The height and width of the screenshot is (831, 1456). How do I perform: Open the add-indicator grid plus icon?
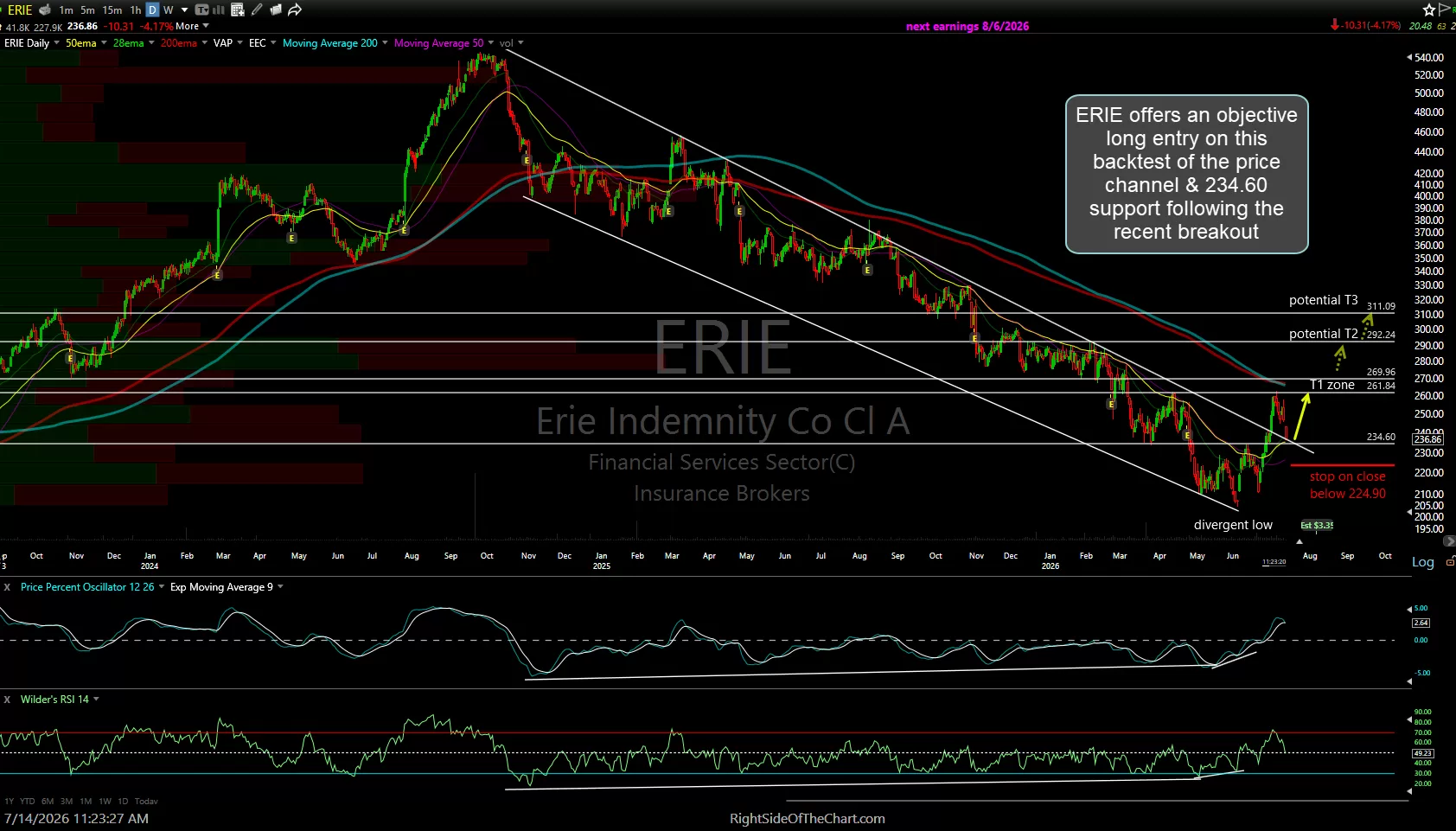pos(238,10)
